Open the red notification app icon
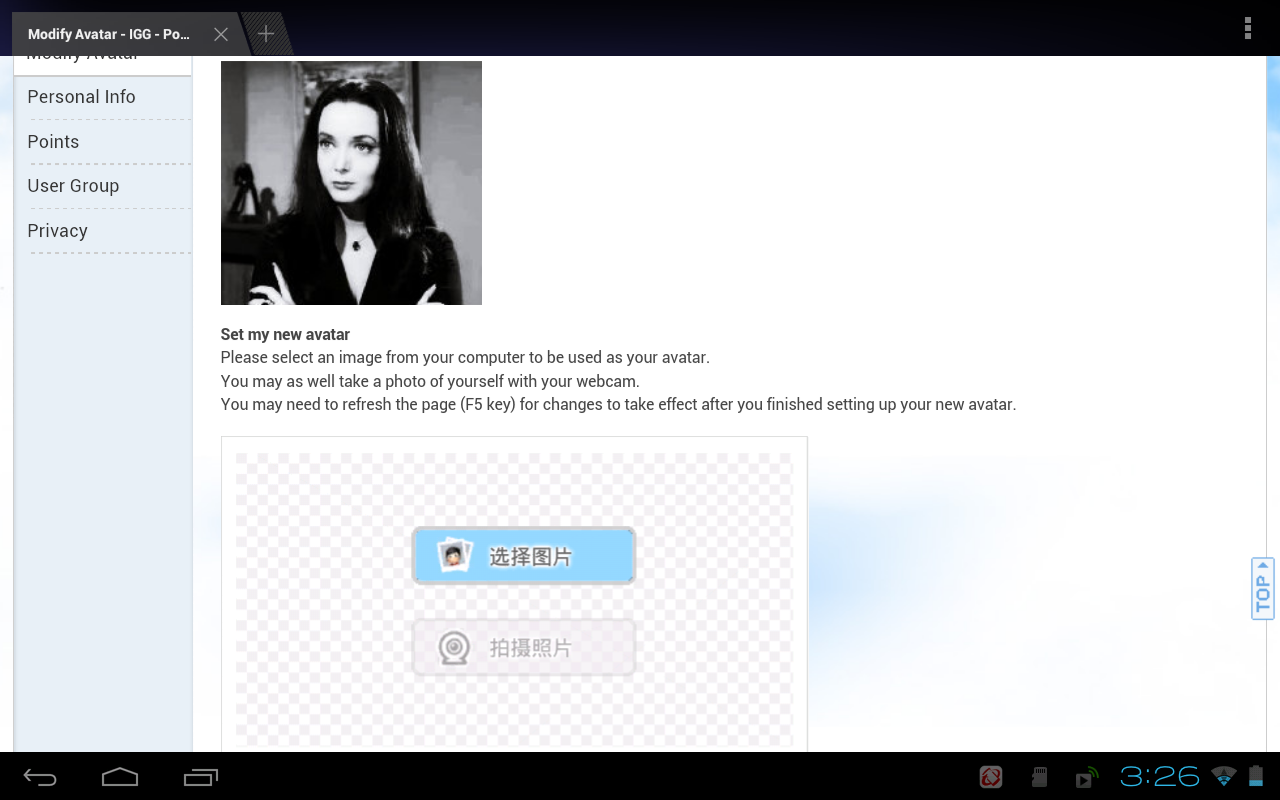Viewport: 1280px width, 800px height. [x=991, y=777]
